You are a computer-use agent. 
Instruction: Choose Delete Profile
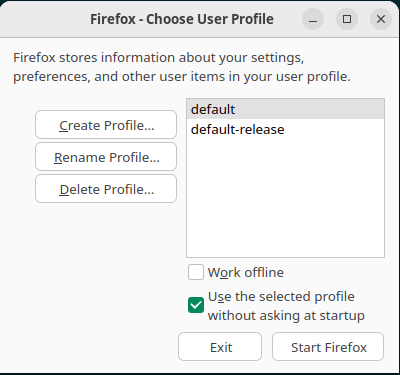click(x=106, y=189)
